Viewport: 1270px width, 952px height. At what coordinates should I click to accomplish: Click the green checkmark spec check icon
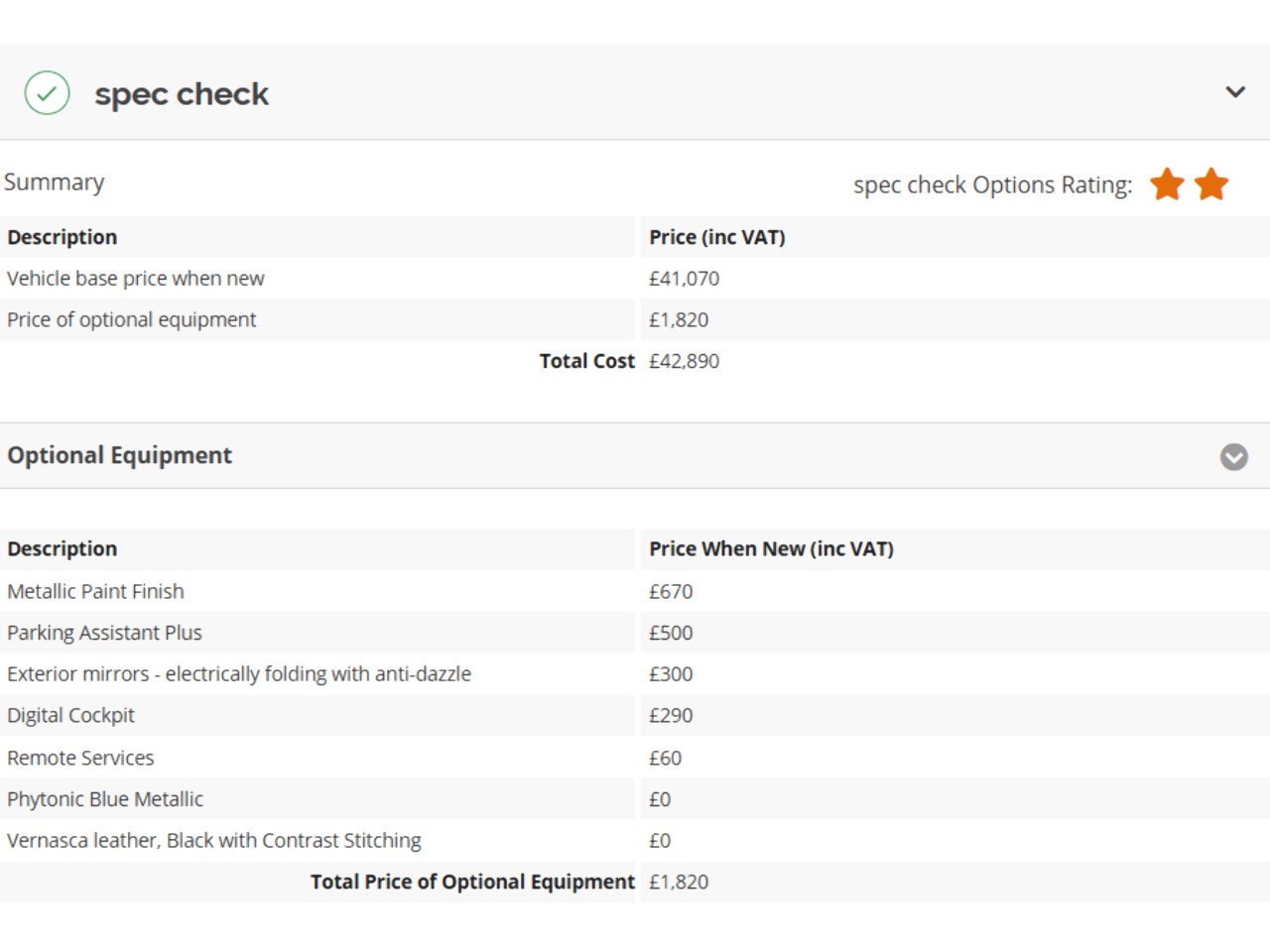click(x=47, y=93)
